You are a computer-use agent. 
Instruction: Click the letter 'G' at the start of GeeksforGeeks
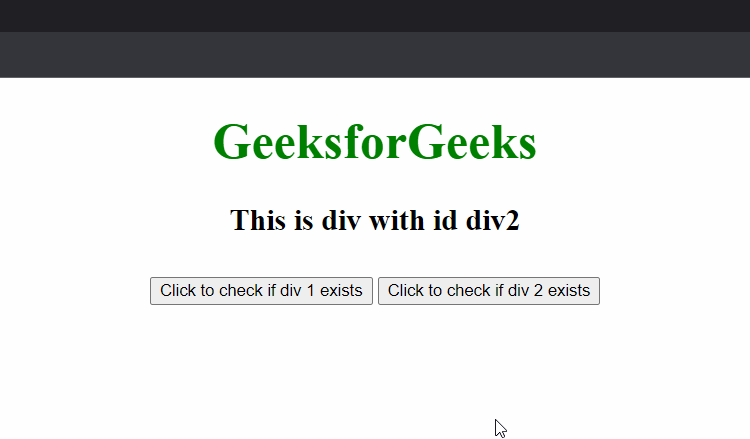(x=231, y=142)
